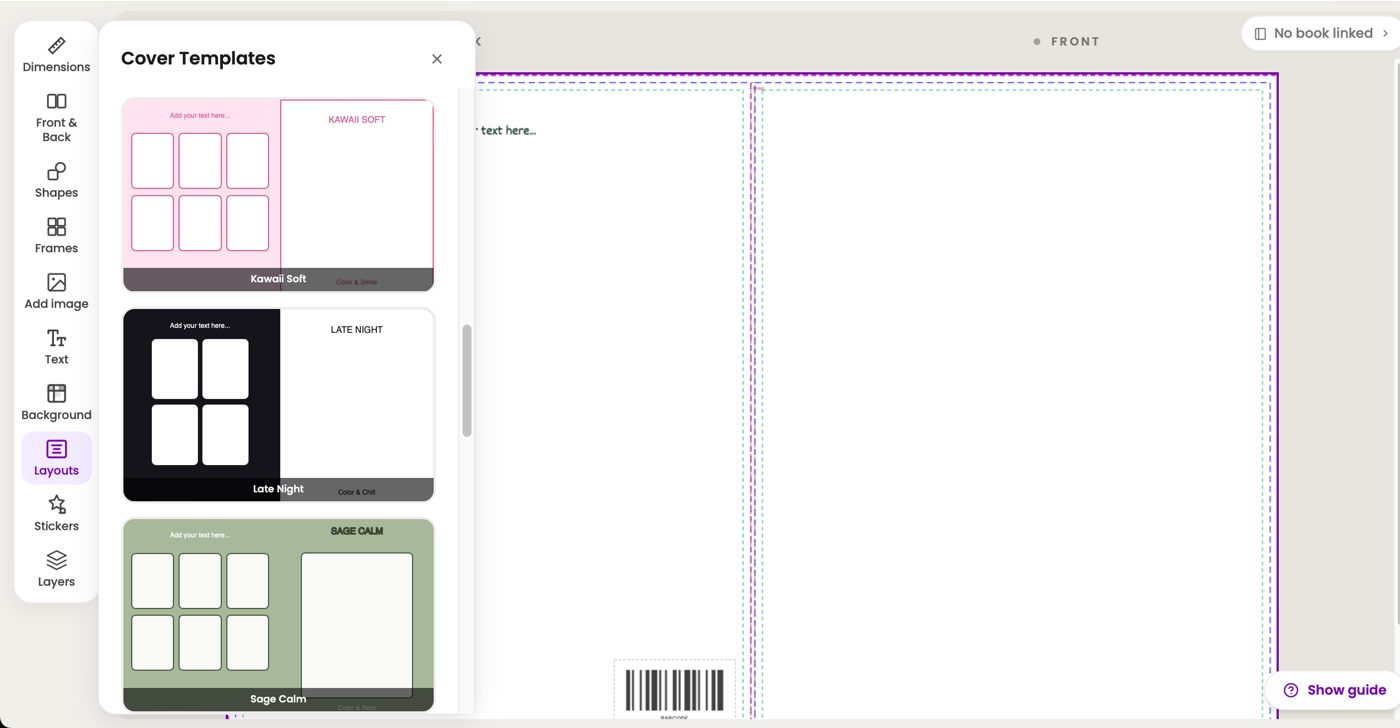This screenshot has height=728, width=1400.
Task: Select the Front & Back tool
Action: (56, 116)
